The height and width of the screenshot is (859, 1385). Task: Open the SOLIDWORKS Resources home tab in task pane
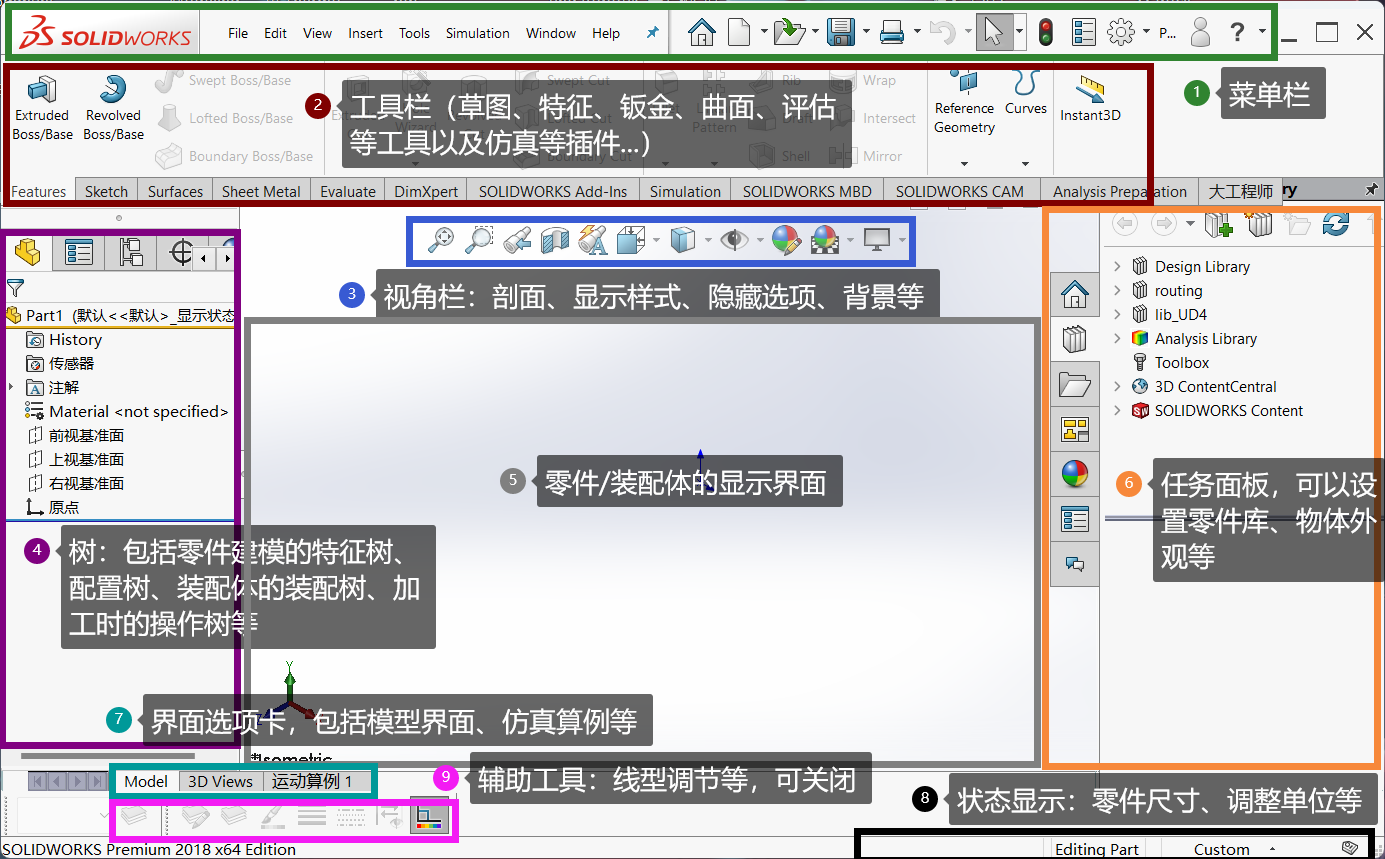(x=1074, y=295)
